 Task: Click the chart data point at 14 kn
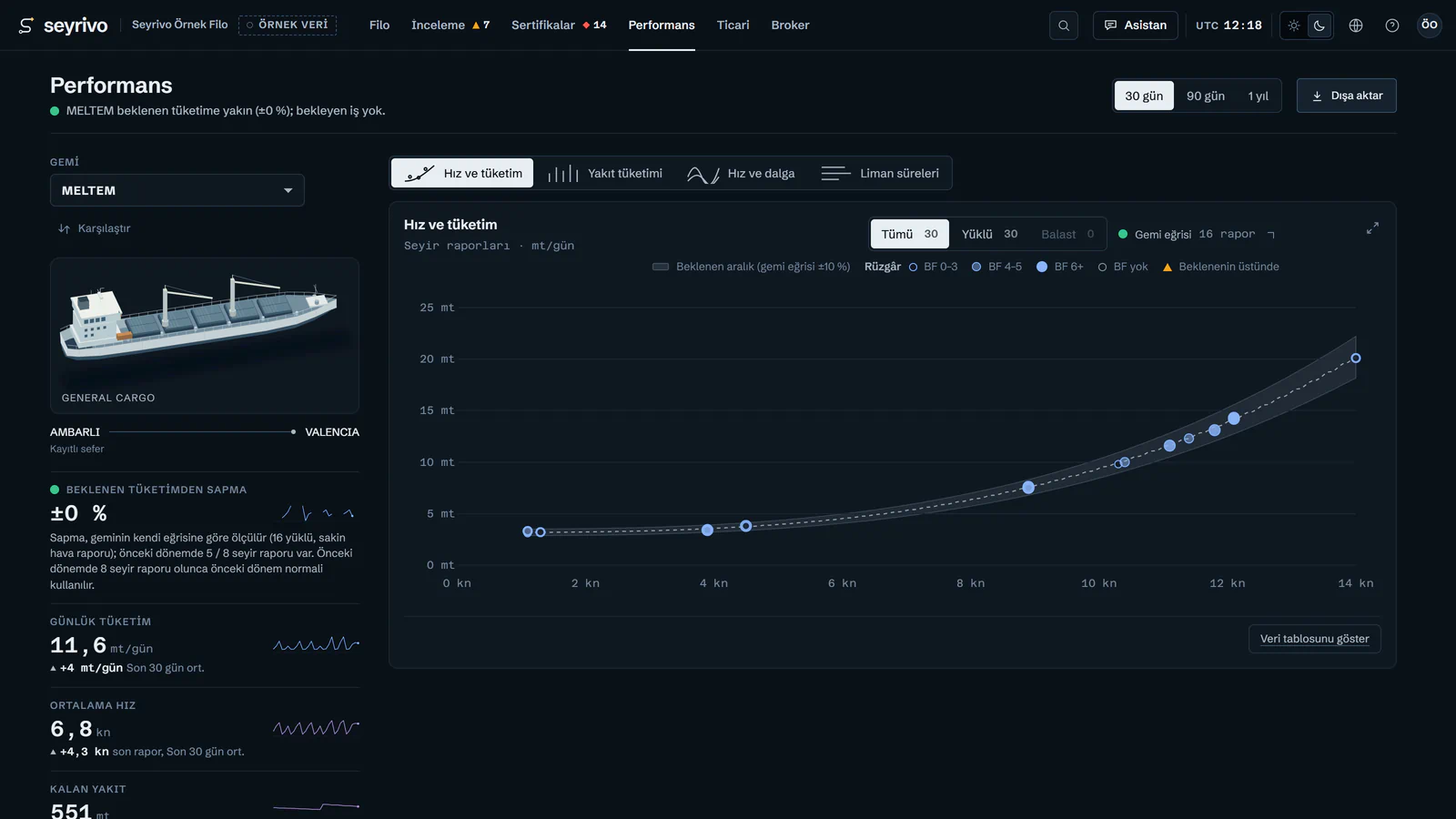pyautogui.click(x=1356, y=359)
